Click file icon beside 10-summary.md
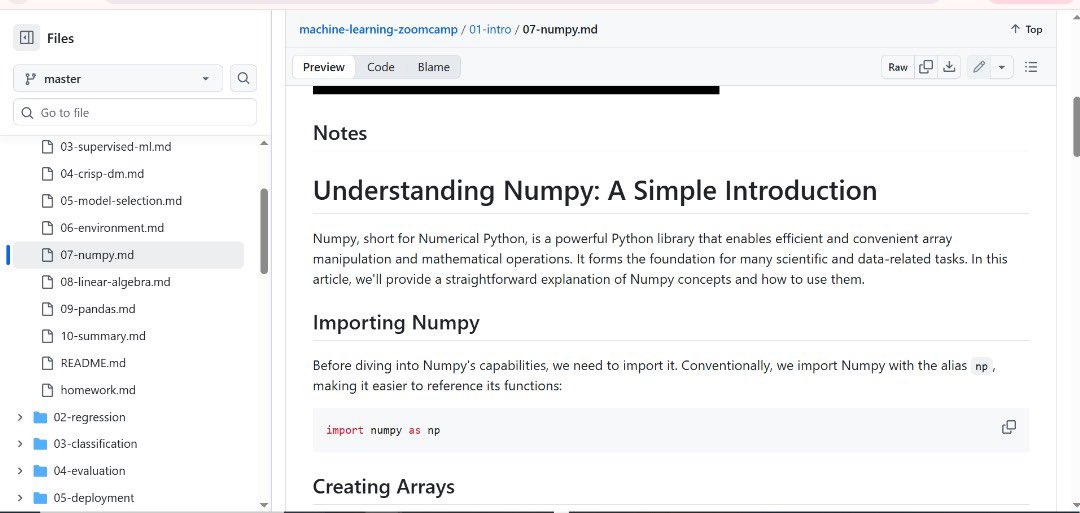Image resolution: width=1080 pixels, height=513 pixels. point(47,335)
